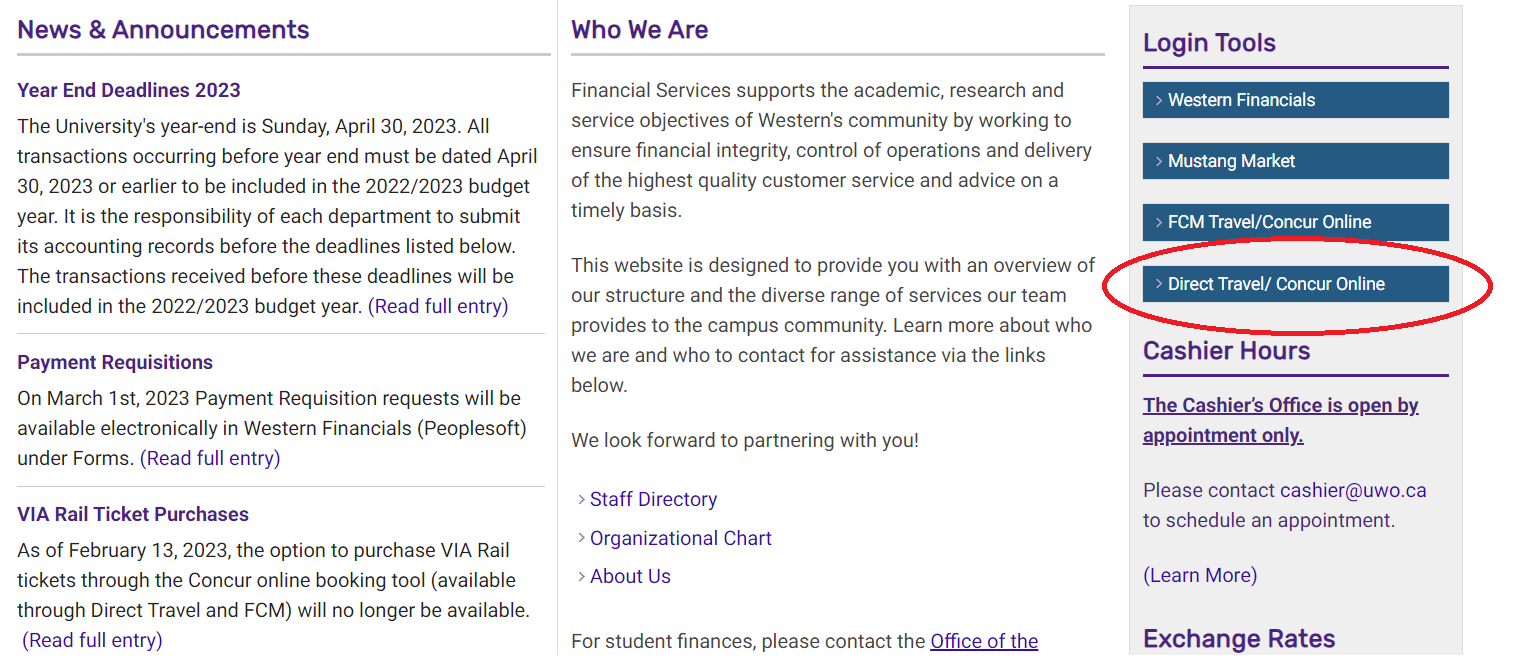Open the VIA Rail Ticket Purchases heading
This screenshot has width=1517, height=662.
(133, 514)
